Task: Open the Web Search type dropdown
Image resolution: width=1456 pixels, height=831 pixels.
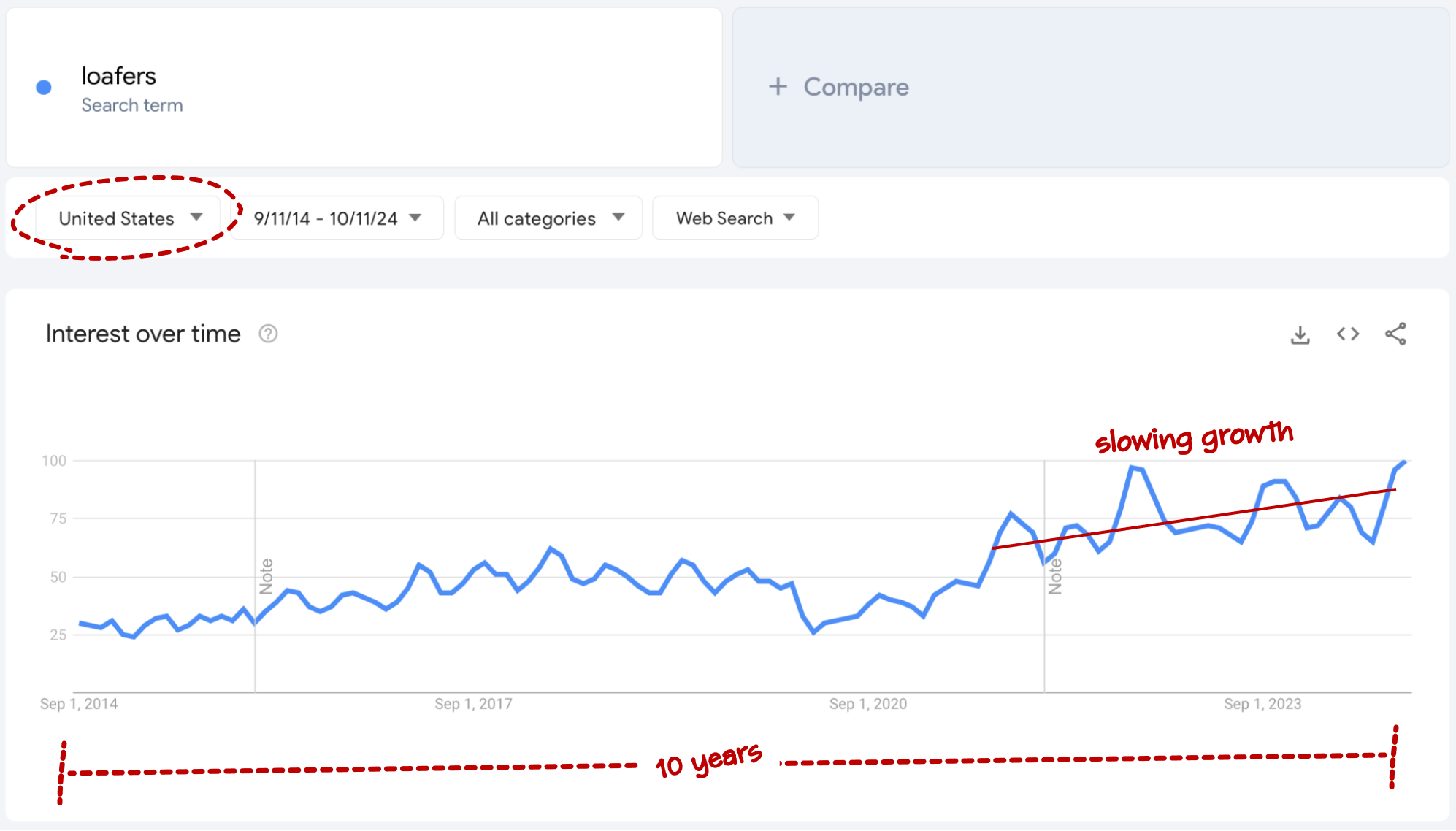Action: (x=735, y=218)
